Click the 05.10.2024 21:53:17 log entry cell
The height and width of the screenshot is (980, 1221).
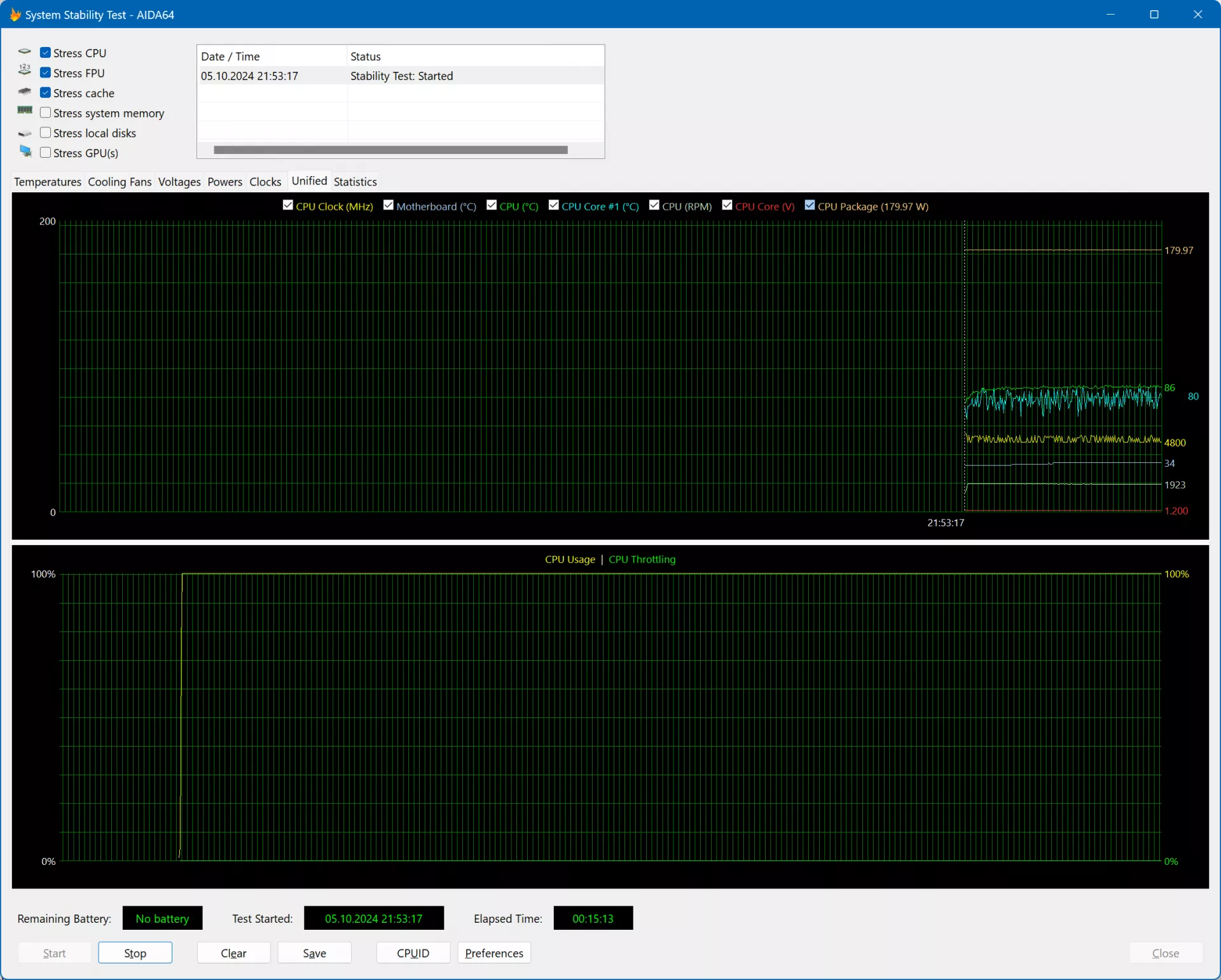pos(249,76)
